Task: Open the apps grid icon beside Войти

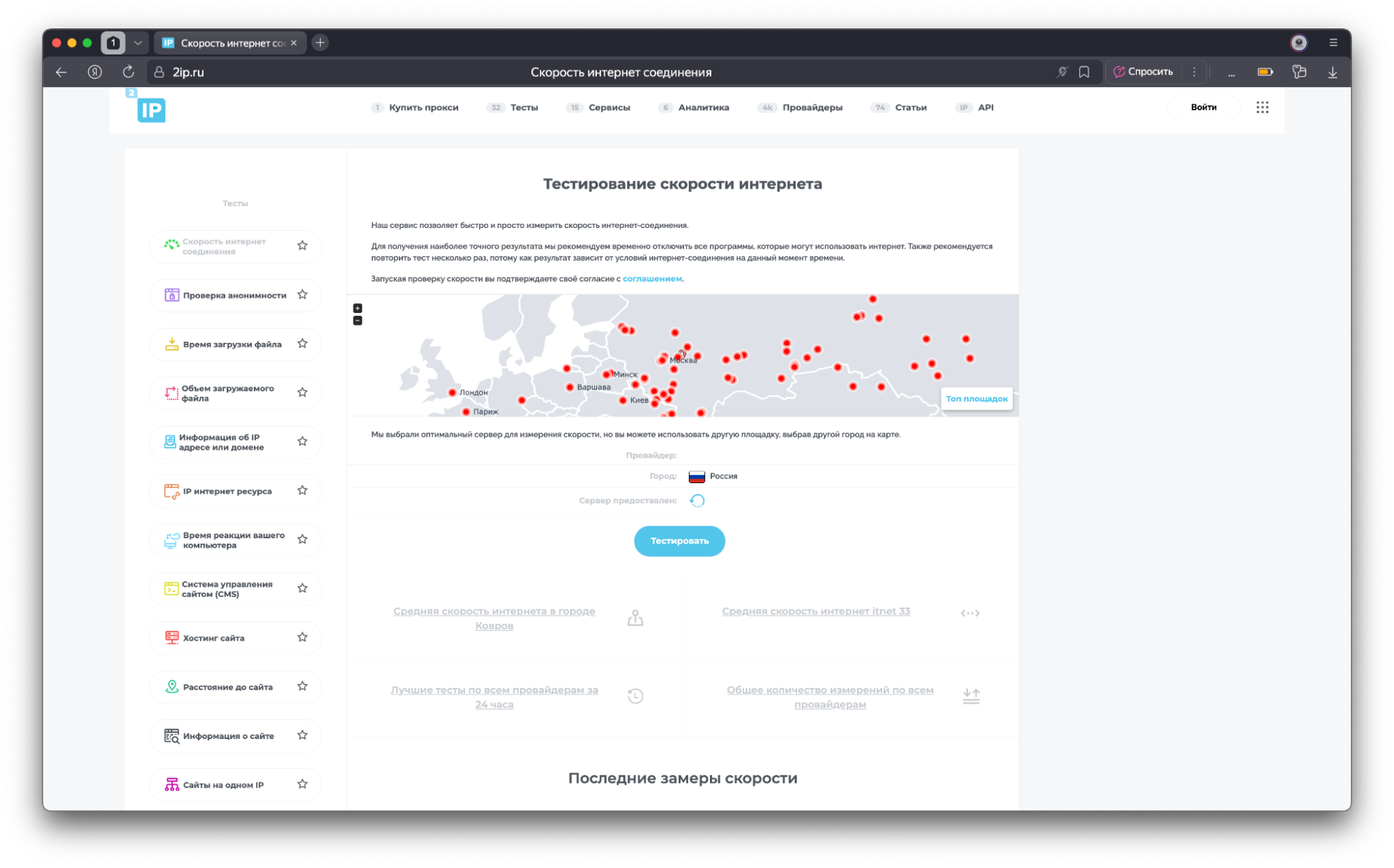Action: pyautogui.click(x=1262, y=107)
